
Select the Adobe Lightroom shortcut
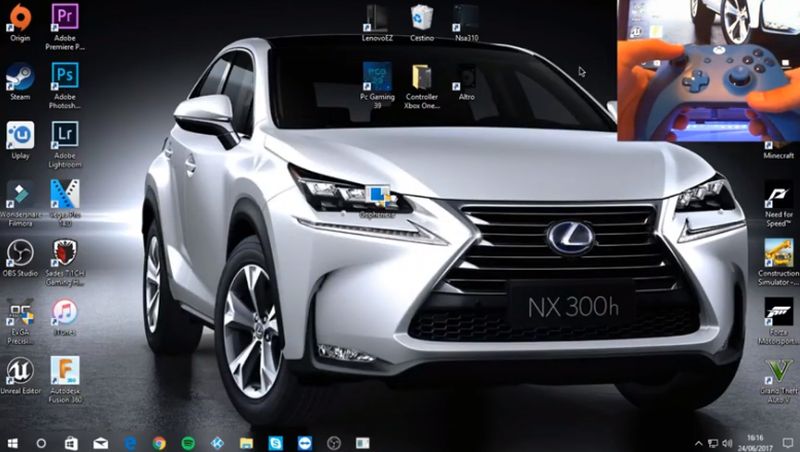tap(65, 144)
